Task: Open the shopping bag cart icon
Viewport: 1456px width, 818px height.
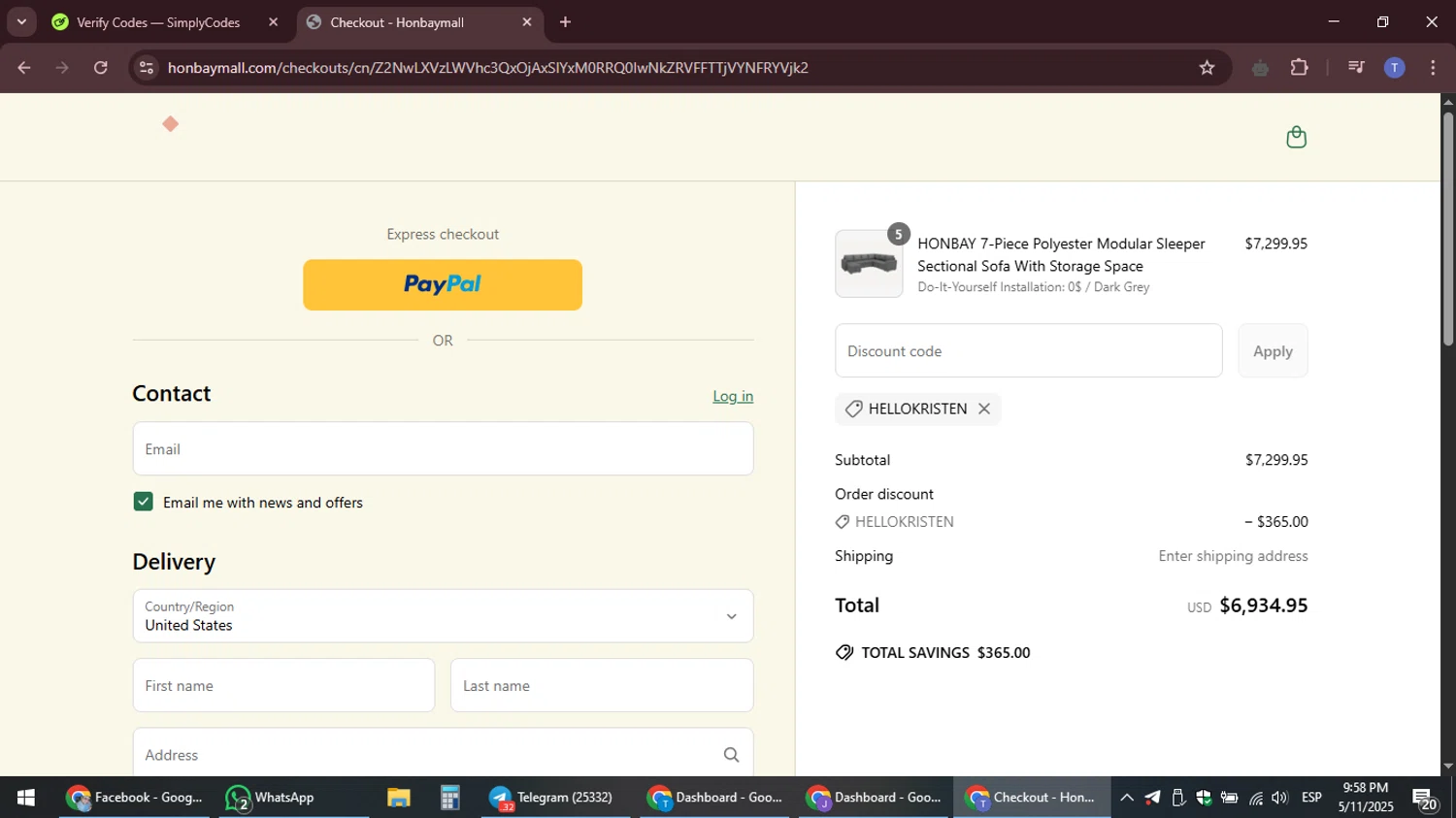Action: pyautogui.click(x=1296, y=137)
